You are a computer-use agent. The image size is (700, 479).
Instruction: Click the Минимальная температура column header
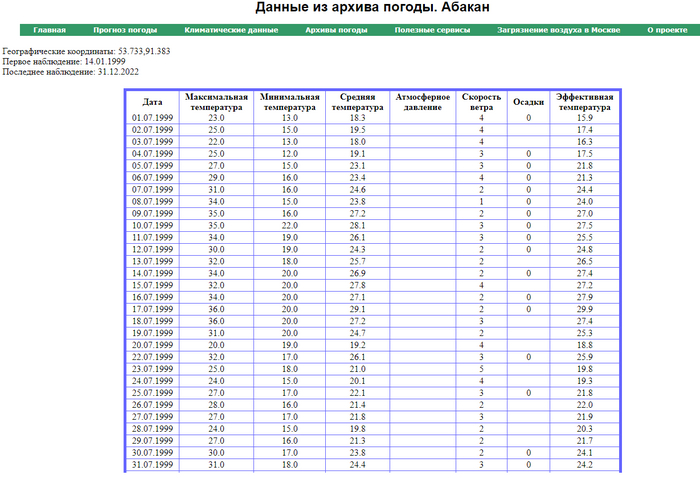290,102
